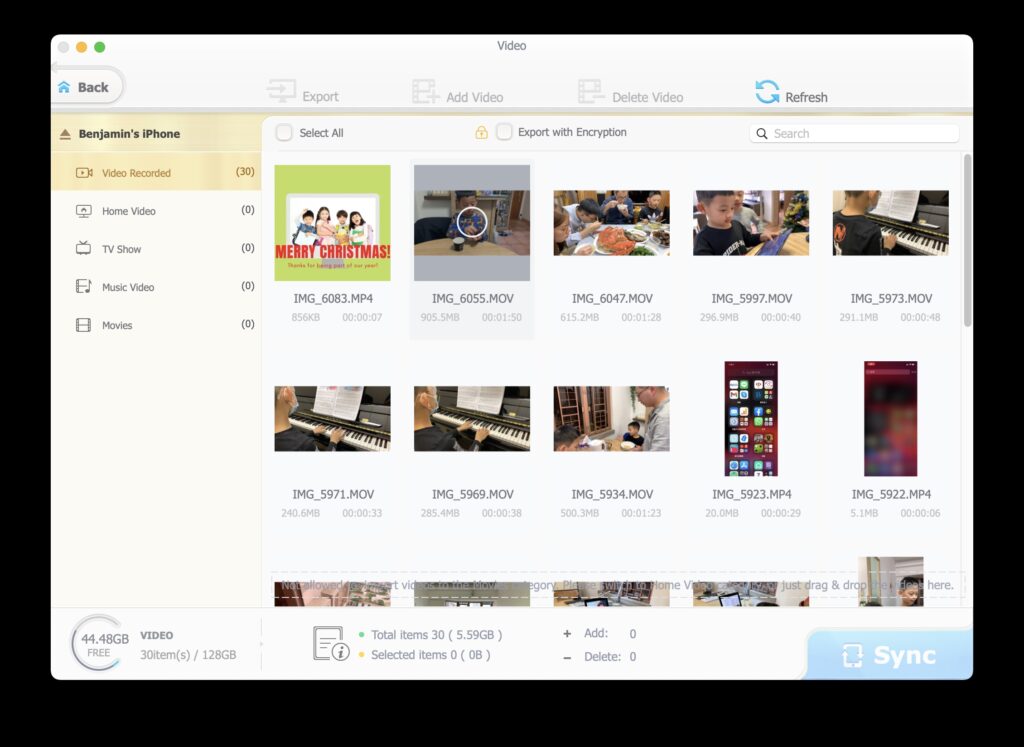Select the TV Show category
This screenshot has height=747, width=1024.
121,249
